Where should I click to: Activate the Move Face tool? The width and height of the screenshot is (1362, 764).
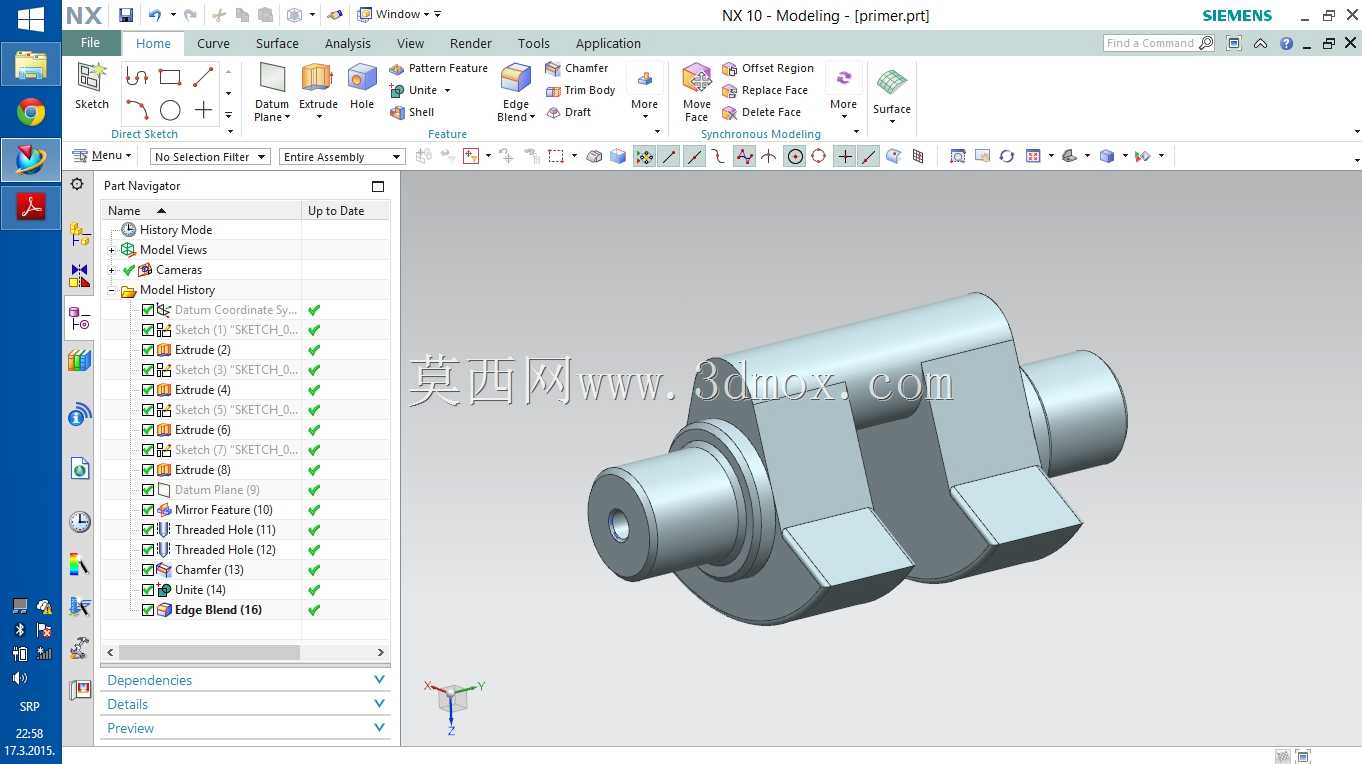tap(696, 92)
